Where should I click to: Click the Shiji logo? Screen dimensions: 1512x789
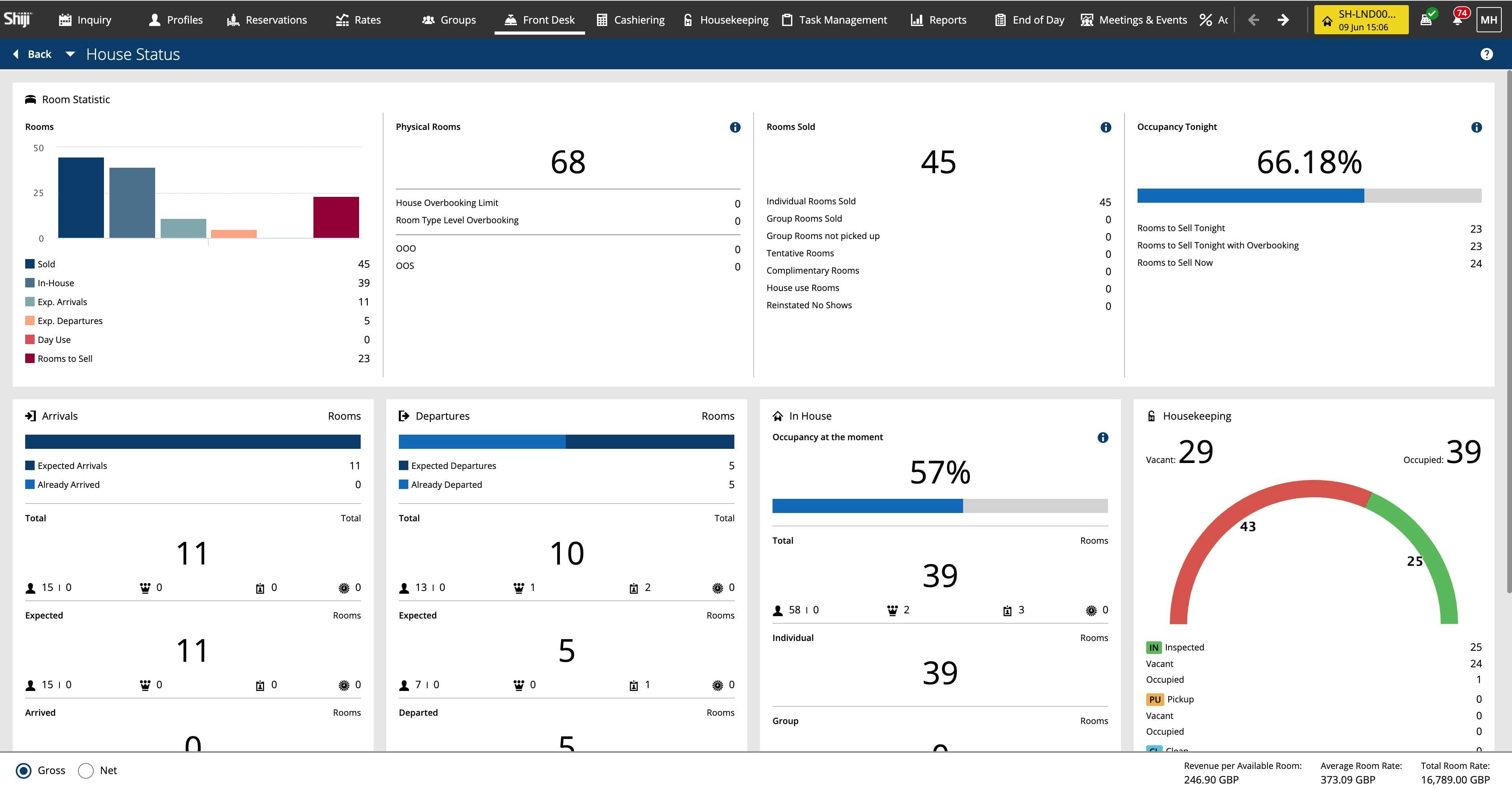click(18, 19)
